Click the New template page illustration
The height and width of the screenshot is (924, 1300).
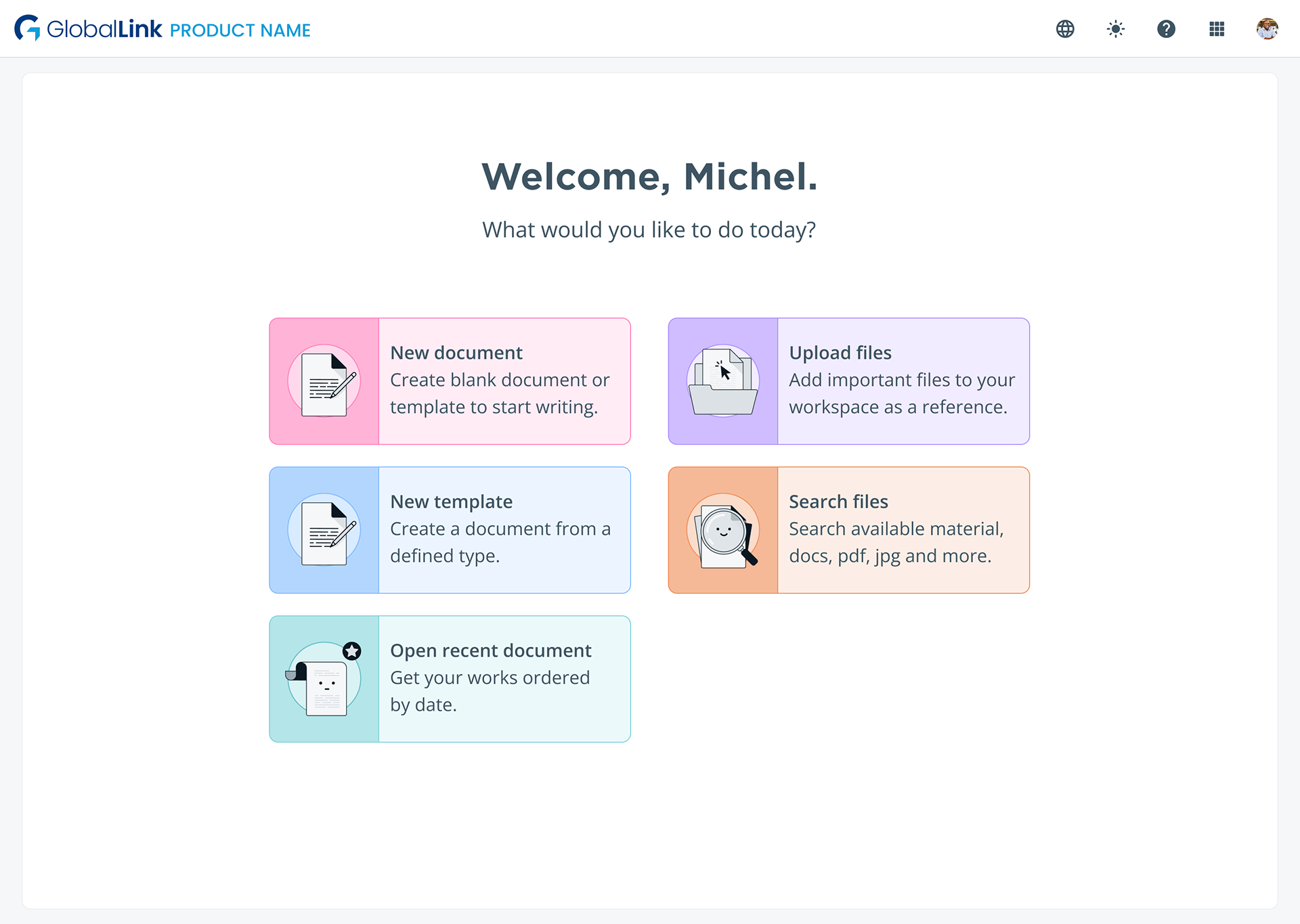(x=324, y=531)
